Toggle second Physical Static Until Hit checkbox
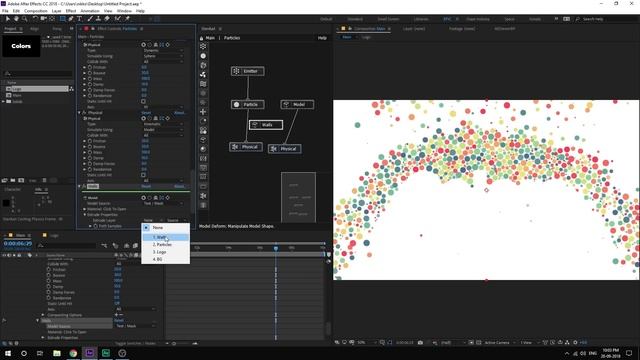This screenshot has height=360, width=640. click(x=143, y=175)
